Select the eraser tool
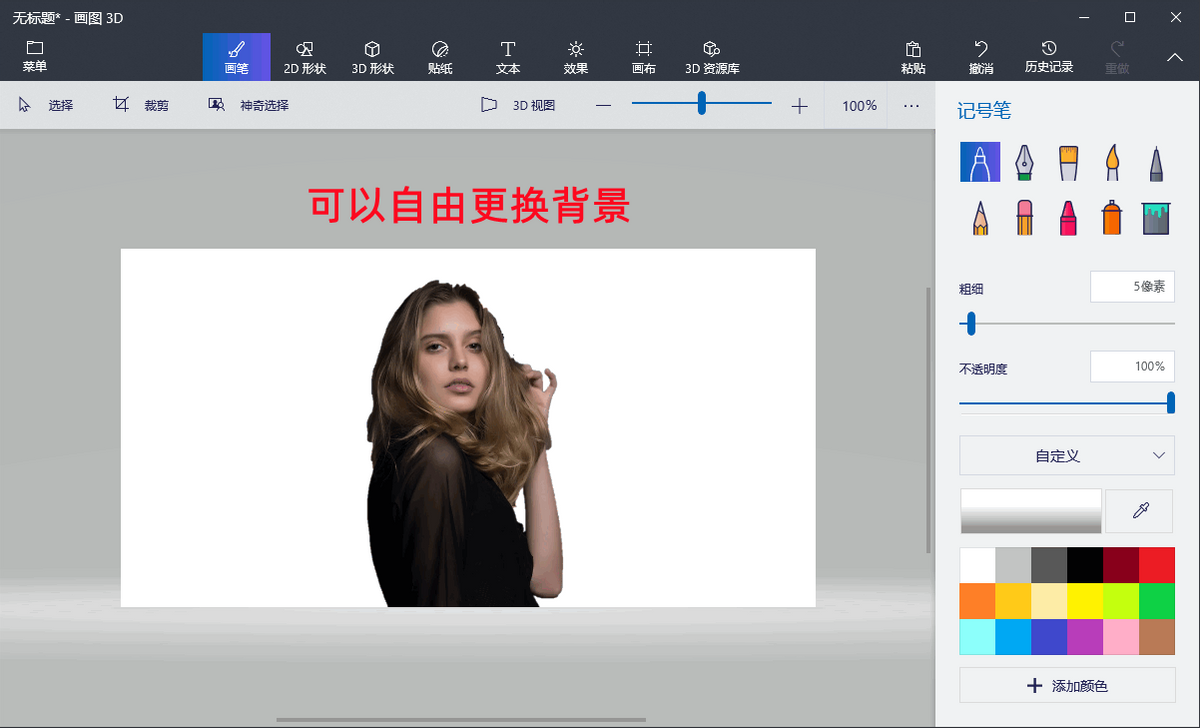 pos(1024,217)
